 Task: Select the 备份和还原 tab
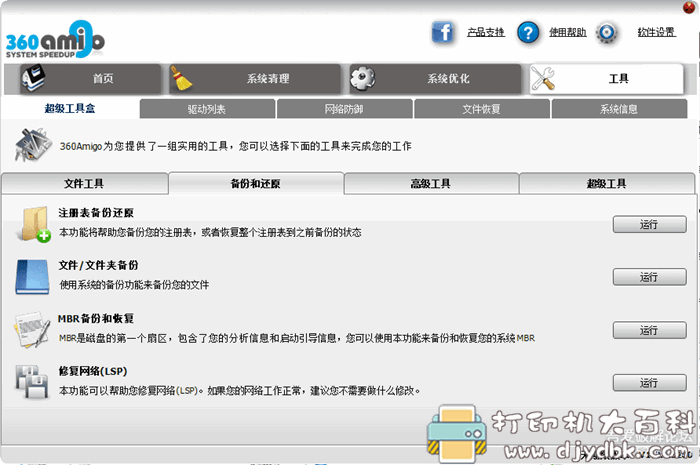tap(256, 183)
